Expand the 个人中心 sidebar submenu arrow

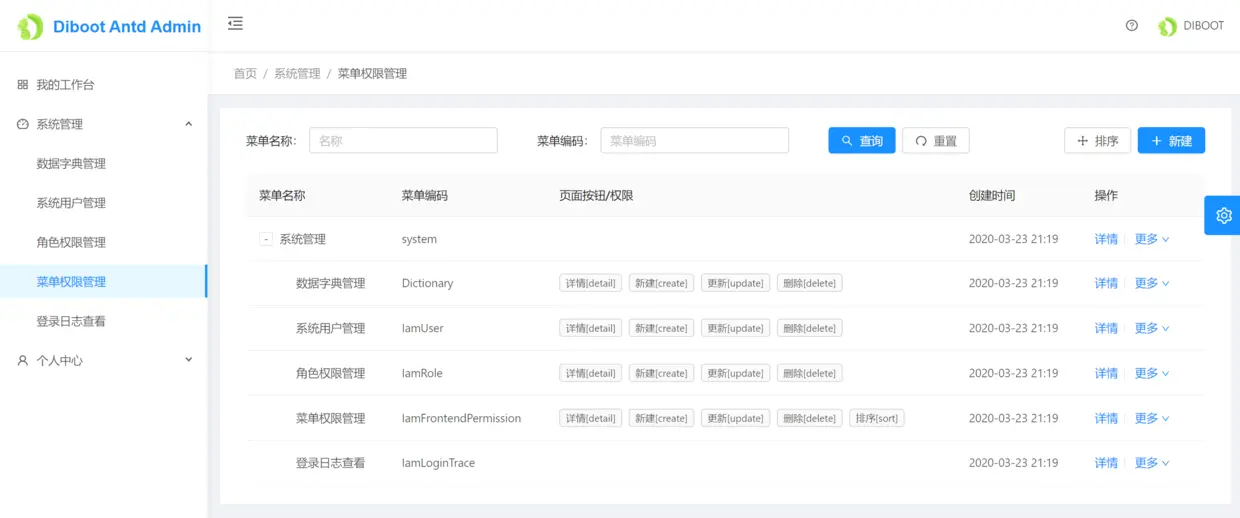click(189, 360)
